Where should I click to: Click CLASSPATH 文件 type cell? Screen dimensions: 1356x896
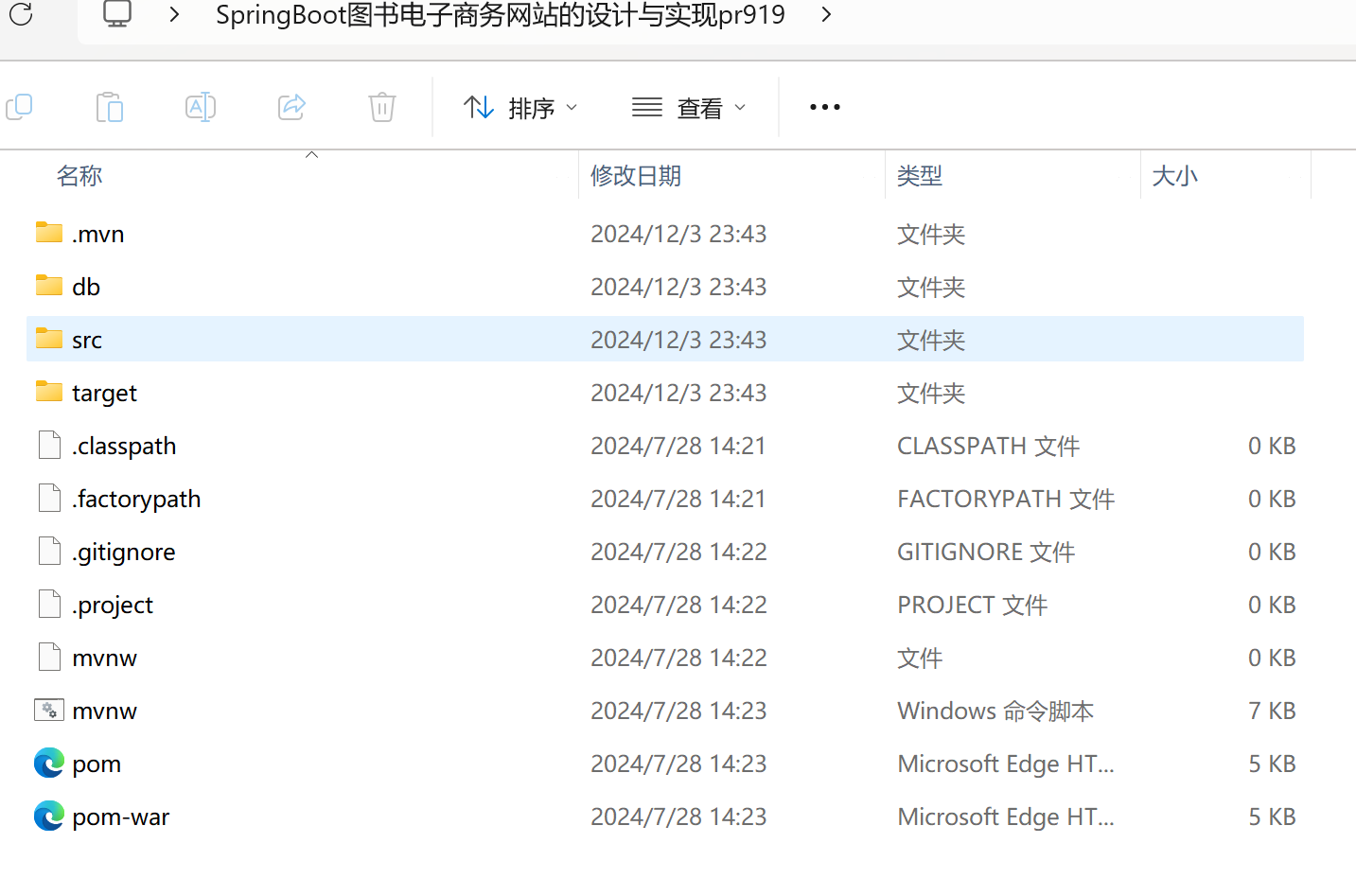point(989,446)
